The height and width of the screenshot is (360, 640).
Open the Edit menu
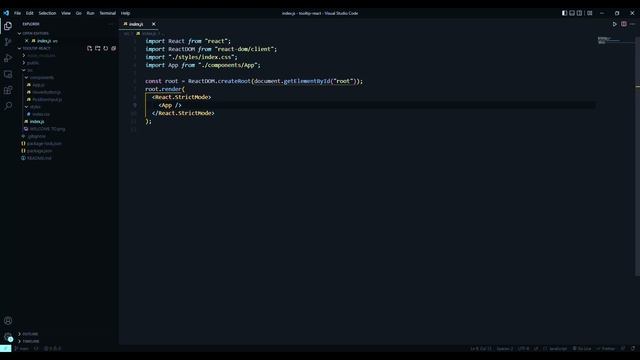pyautogui.click(x=29, y=13)
